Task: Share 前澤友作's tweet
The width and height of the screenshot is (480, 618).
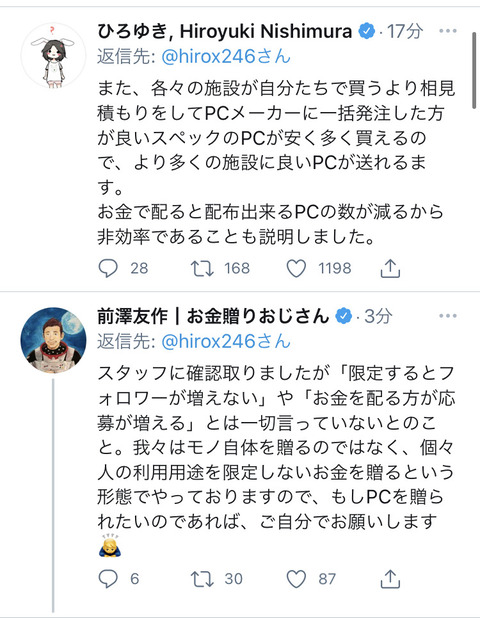Action: [x=390, y=579]
